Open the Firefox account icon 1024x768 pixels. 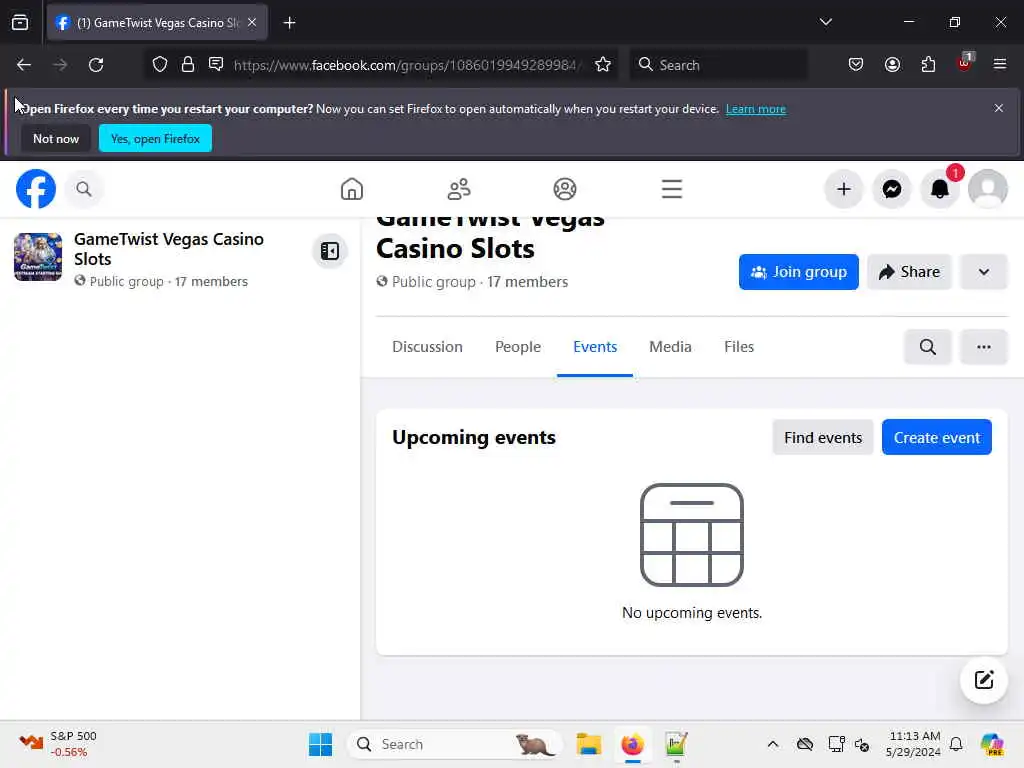892,64
